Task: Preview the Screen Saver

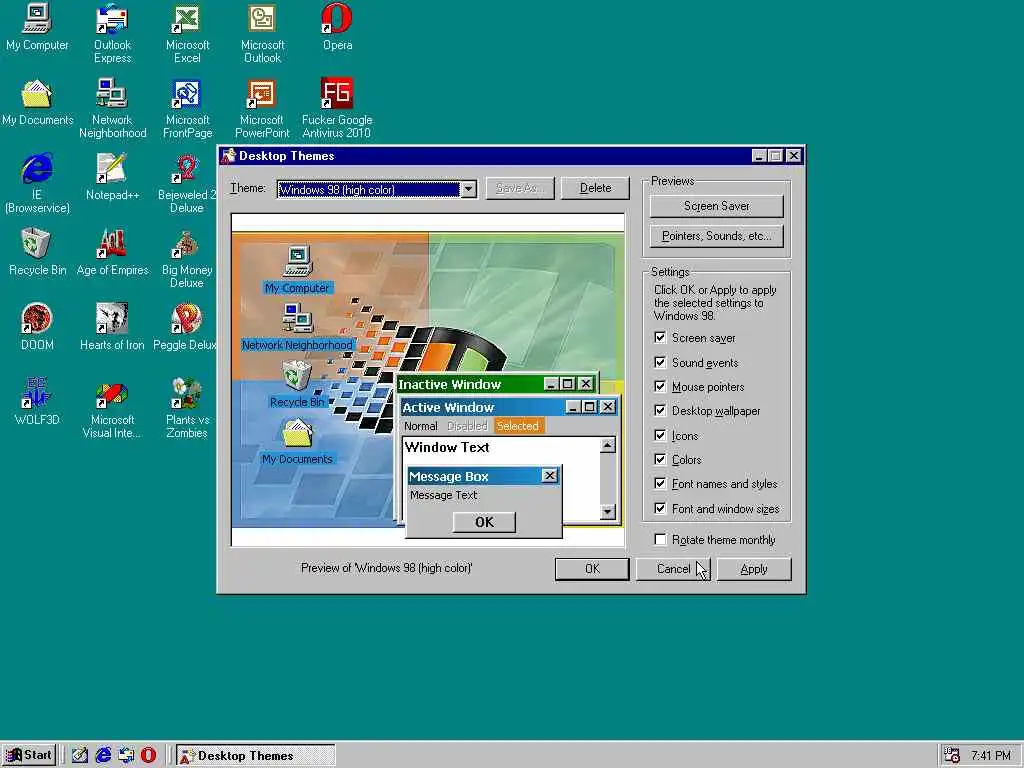Action: point(716,206)
